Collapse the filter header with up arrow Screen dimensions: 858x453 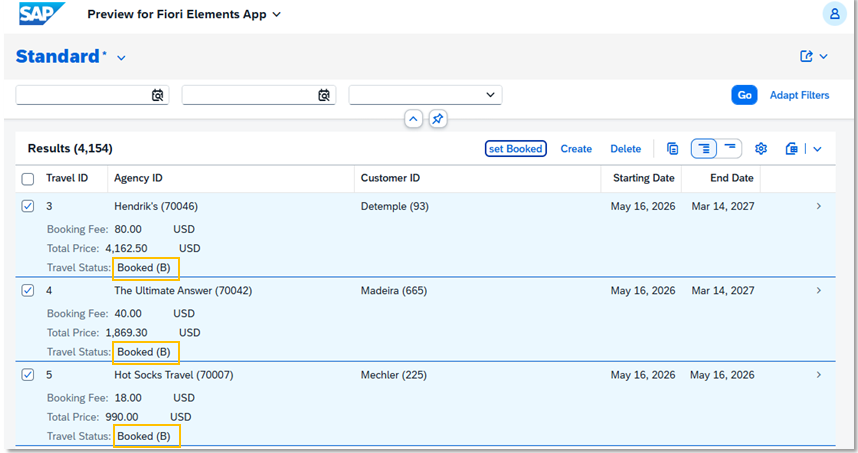413,119
